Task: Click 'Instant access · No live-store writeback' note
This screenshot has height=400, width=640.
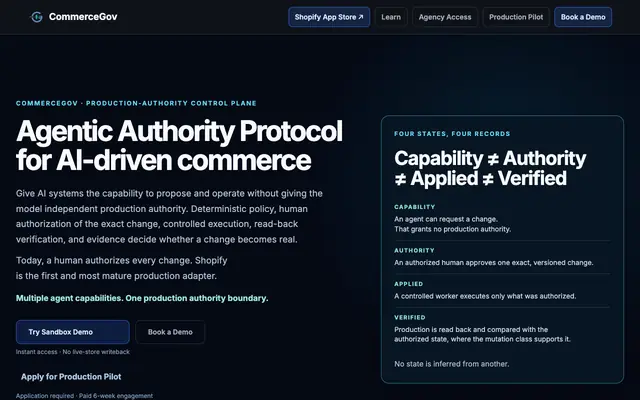Action: (x=73, y=352)
